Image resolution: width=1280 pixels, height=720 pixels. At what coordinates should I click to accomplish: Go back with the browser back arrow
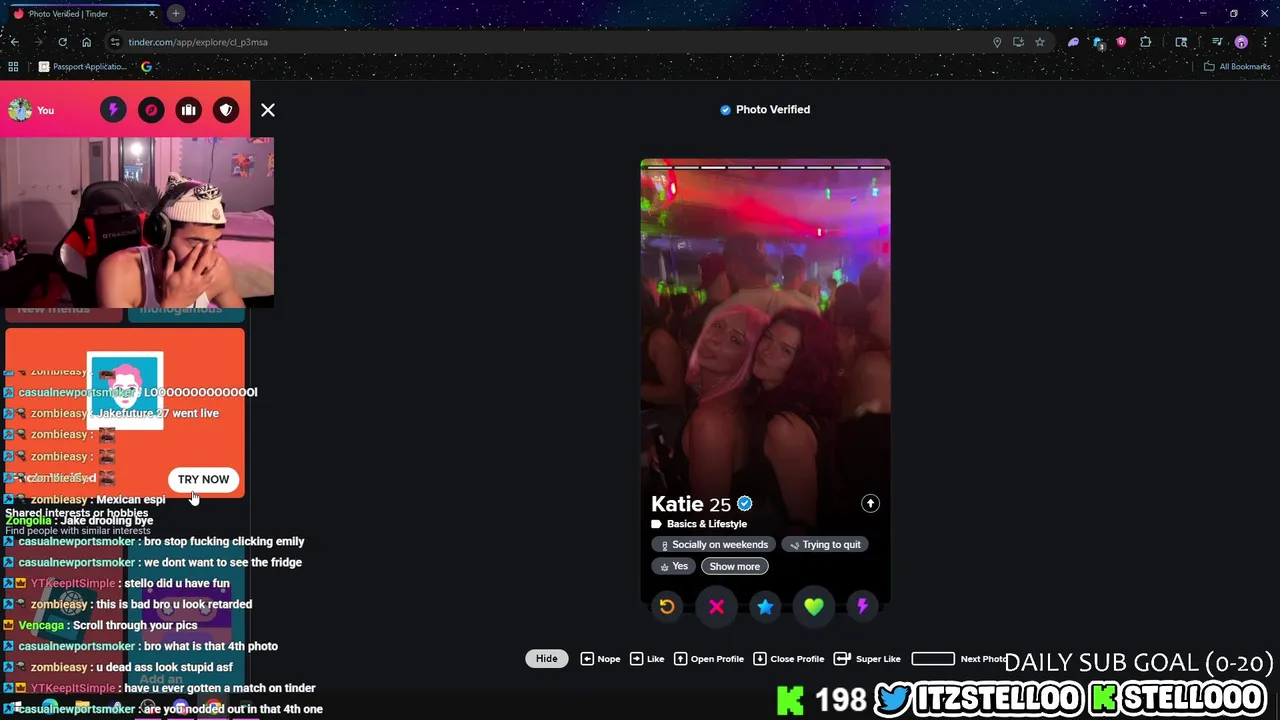tap(14, 42)
